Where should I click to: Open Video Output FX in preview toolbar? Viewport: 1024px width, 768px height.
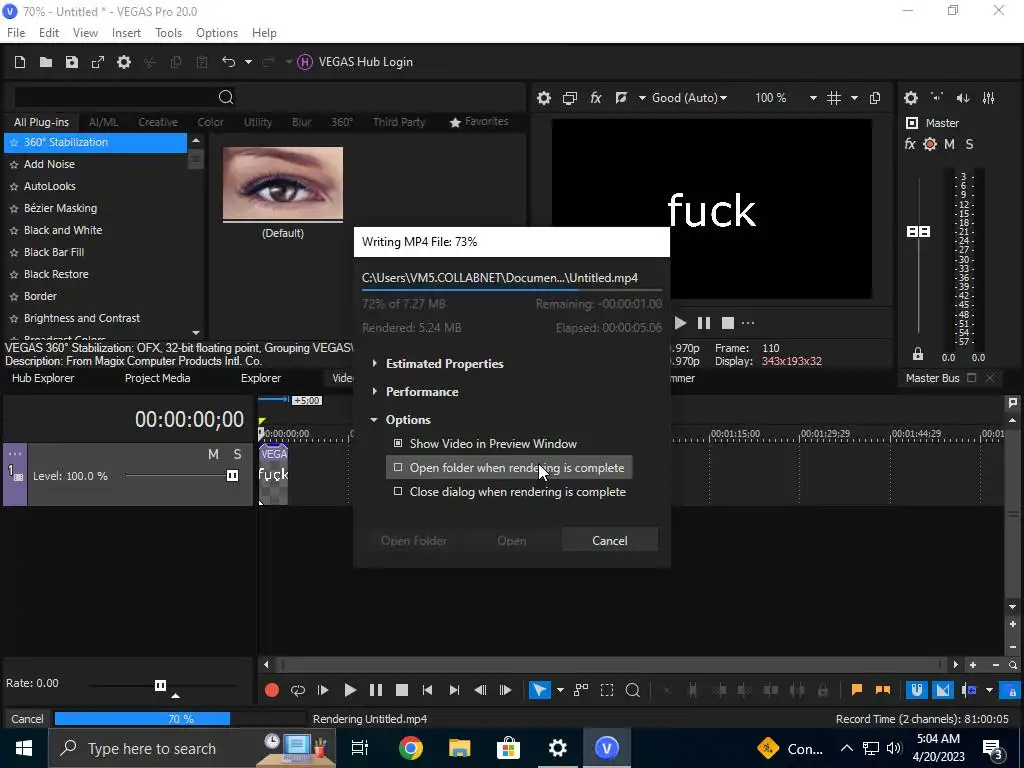coord(596,98)
